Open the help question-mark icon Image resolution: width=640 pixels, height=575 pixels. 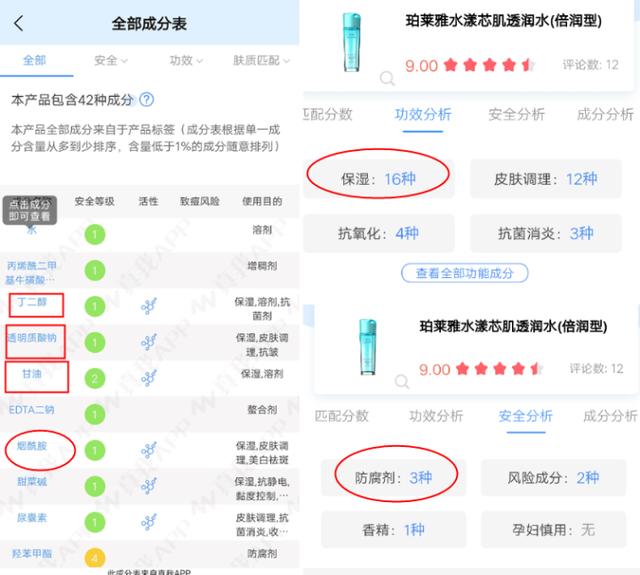[147, 99]
